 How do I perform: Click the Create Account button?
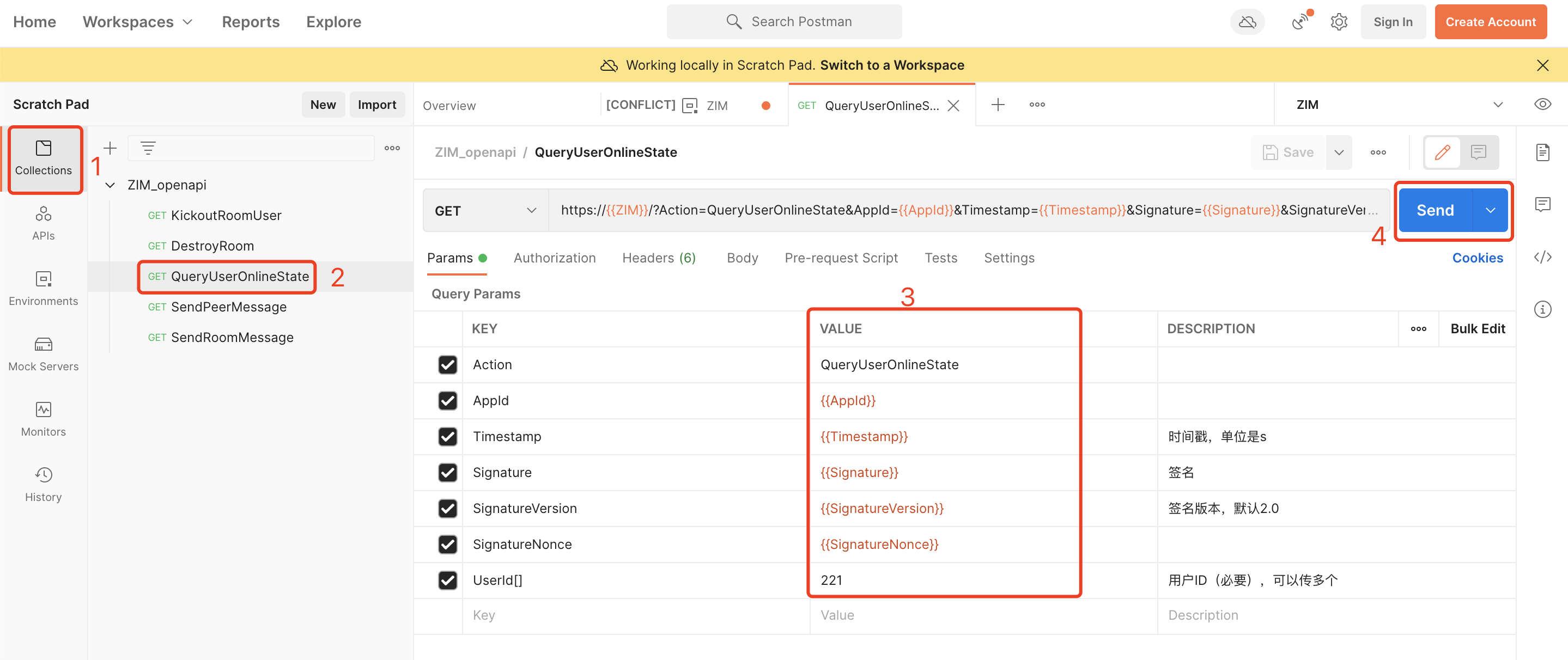pyautogui.click(x=1490, y=22)
